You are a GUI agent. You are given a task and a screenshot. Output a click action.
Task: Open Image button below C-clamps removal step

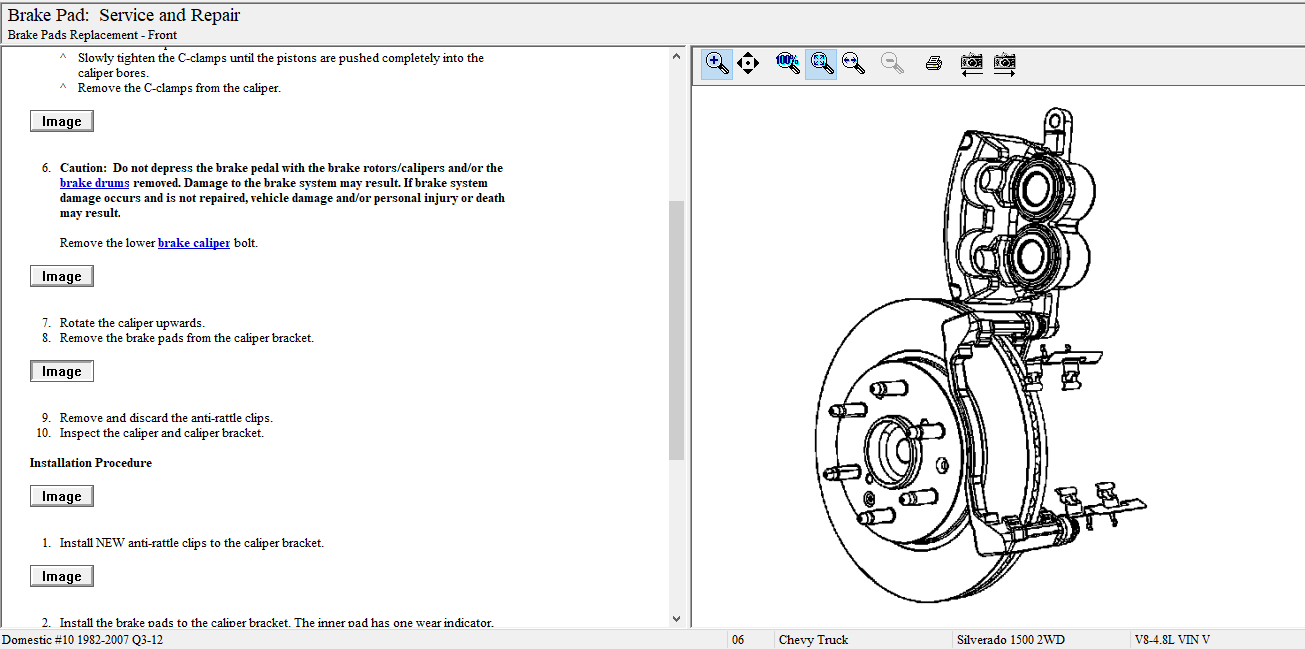[x=62, y=121]
